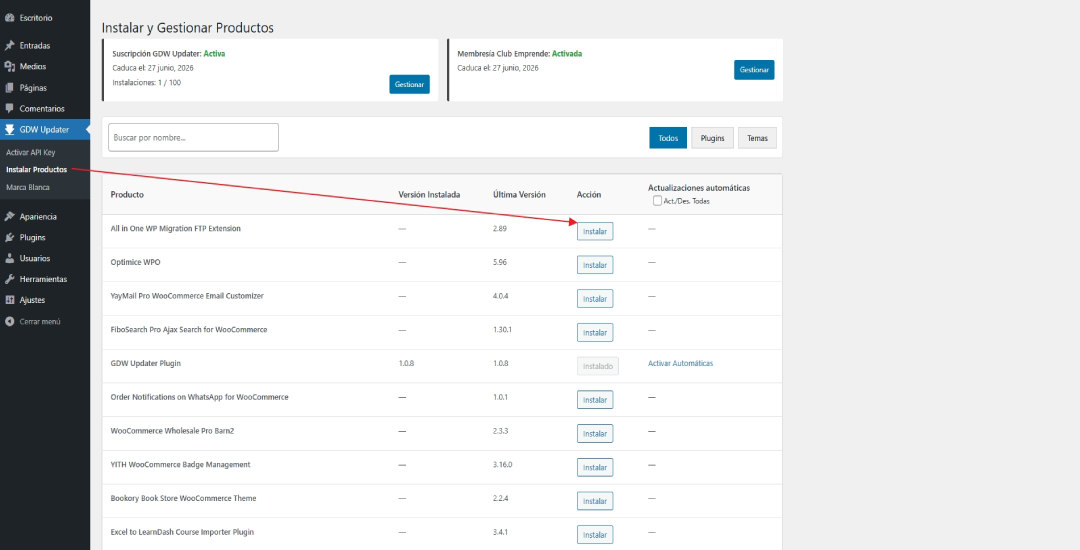Image resolution: width=1080 pixels, height=550 pixels.
Task: Click the YITH Badge Management version 3.16.0
Action: point(503,465)
